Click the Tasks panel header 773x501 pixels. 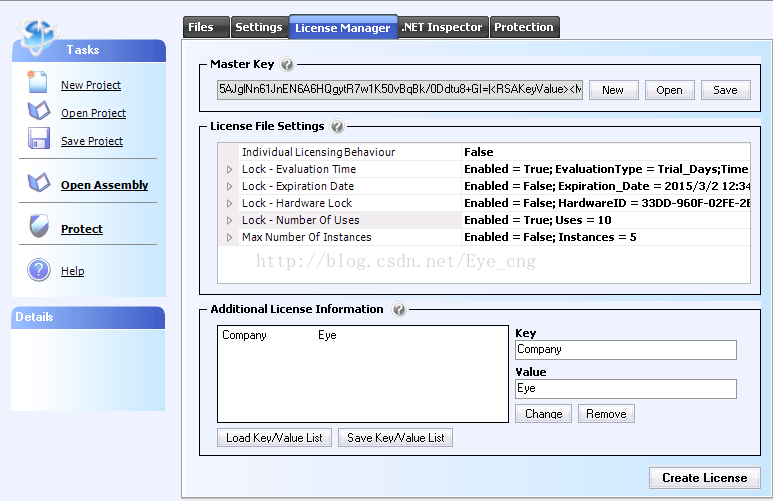[x=89, y=50]
